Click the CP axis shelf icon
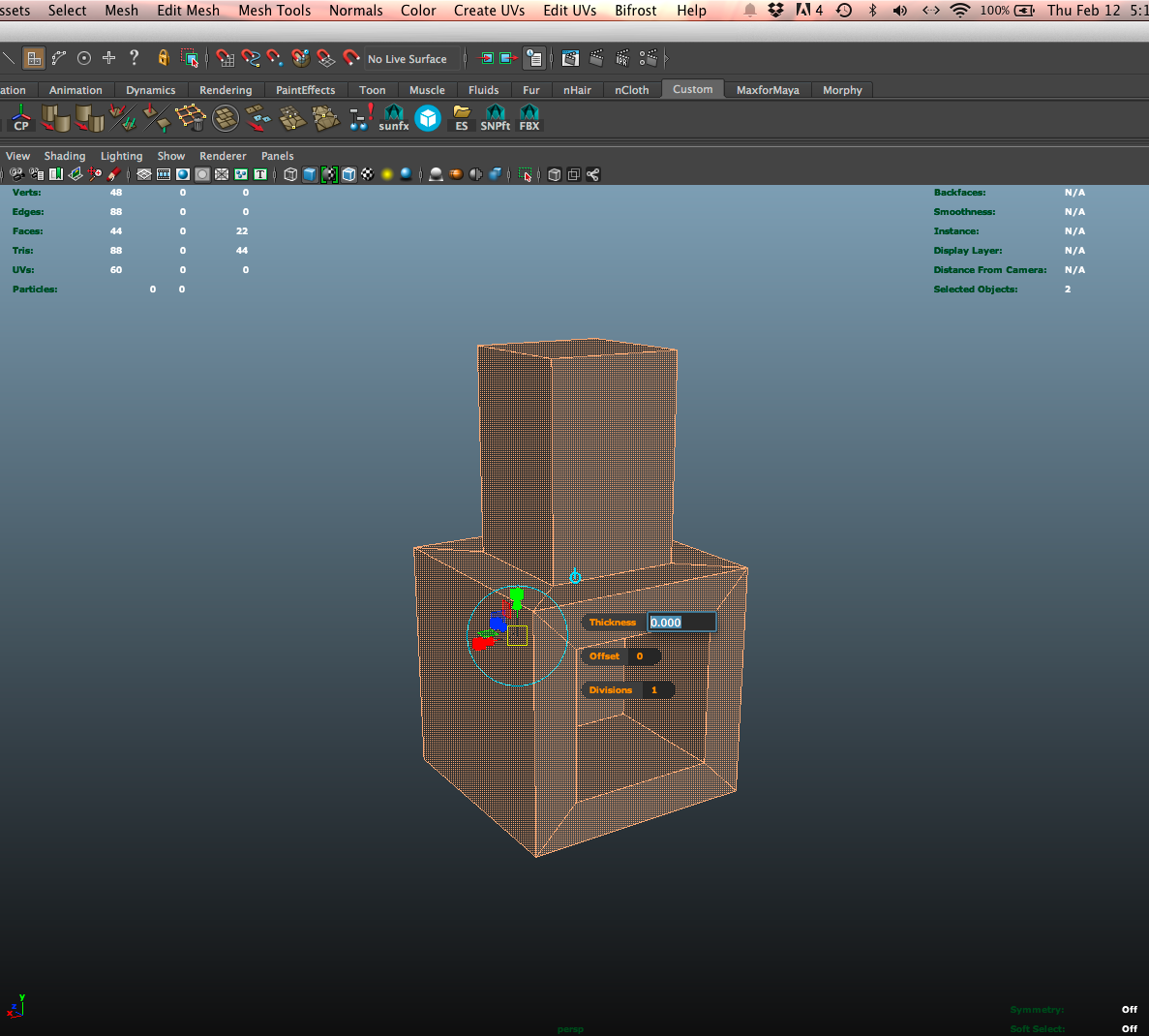The image size is (1149, 1036). pos(21,118)
